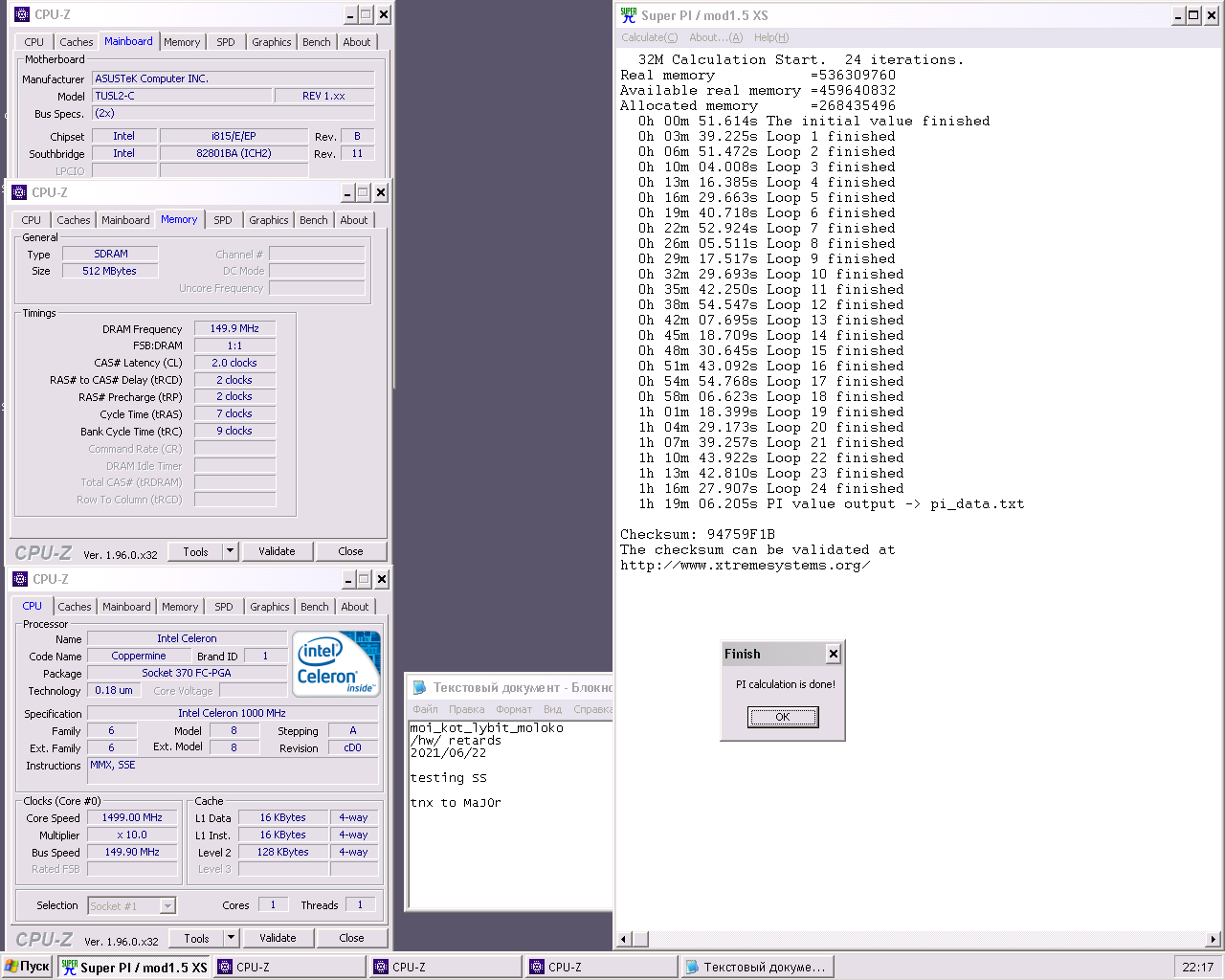Screen dimensions: 1225x980
Task: Switch to About tab in Mainboard window
Action: (x=357, y=42)
